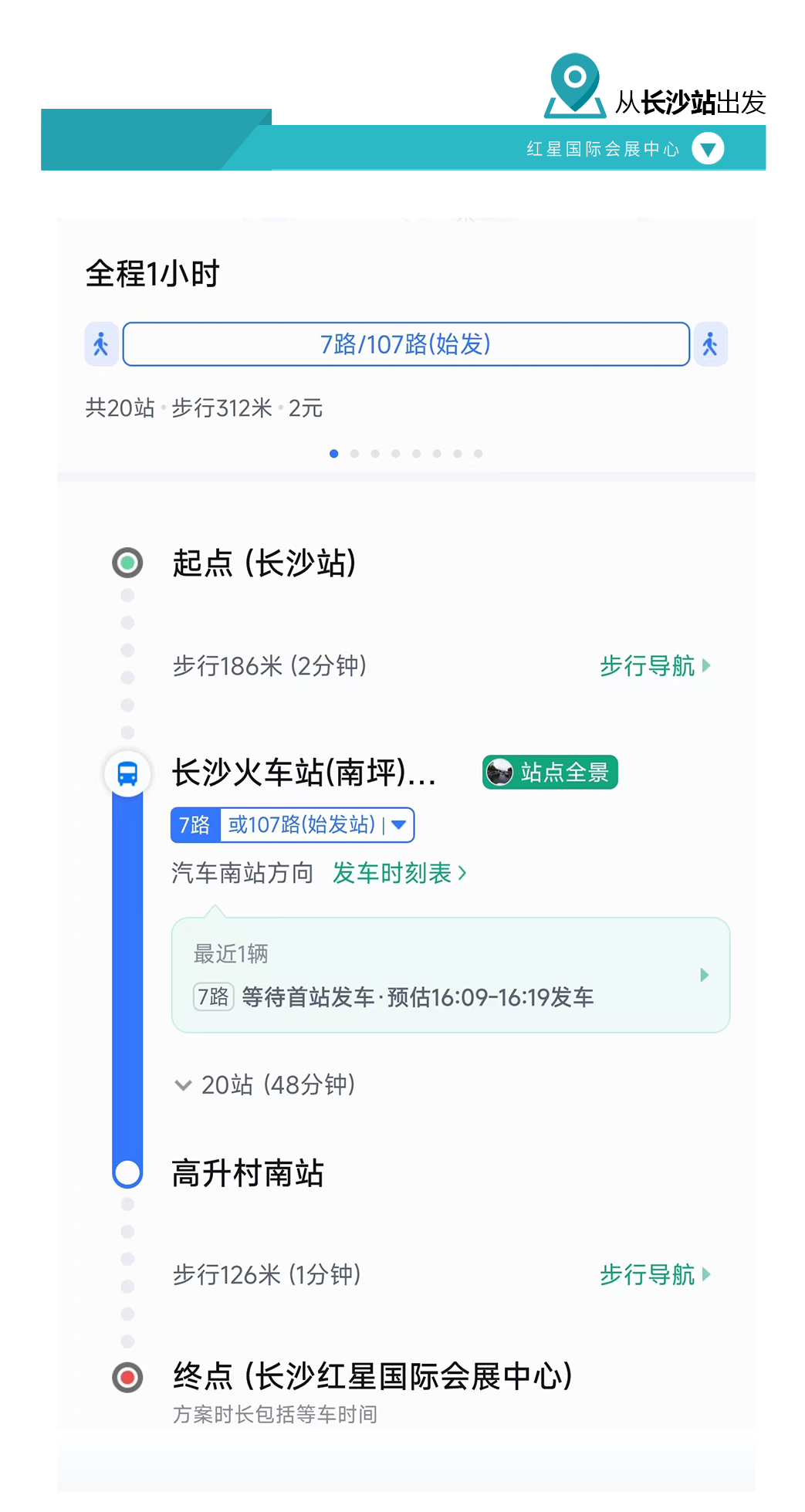Jump to the last route page dot
Screen dimensions: 805x1512
pyautogui.click(x=479, y=454)
